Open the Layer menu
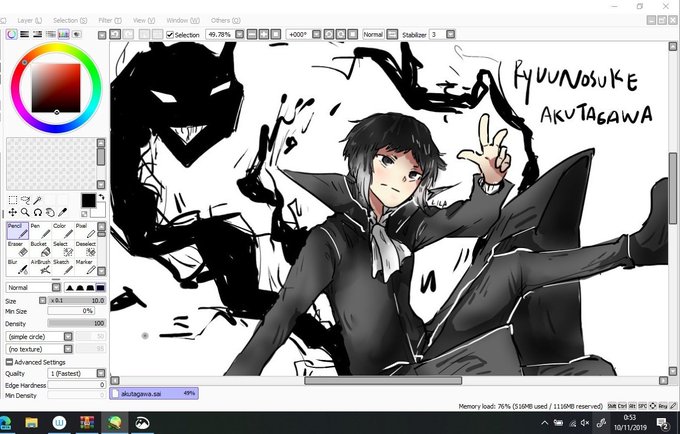Viewport: 680px width, 434px height. point(29,20)
